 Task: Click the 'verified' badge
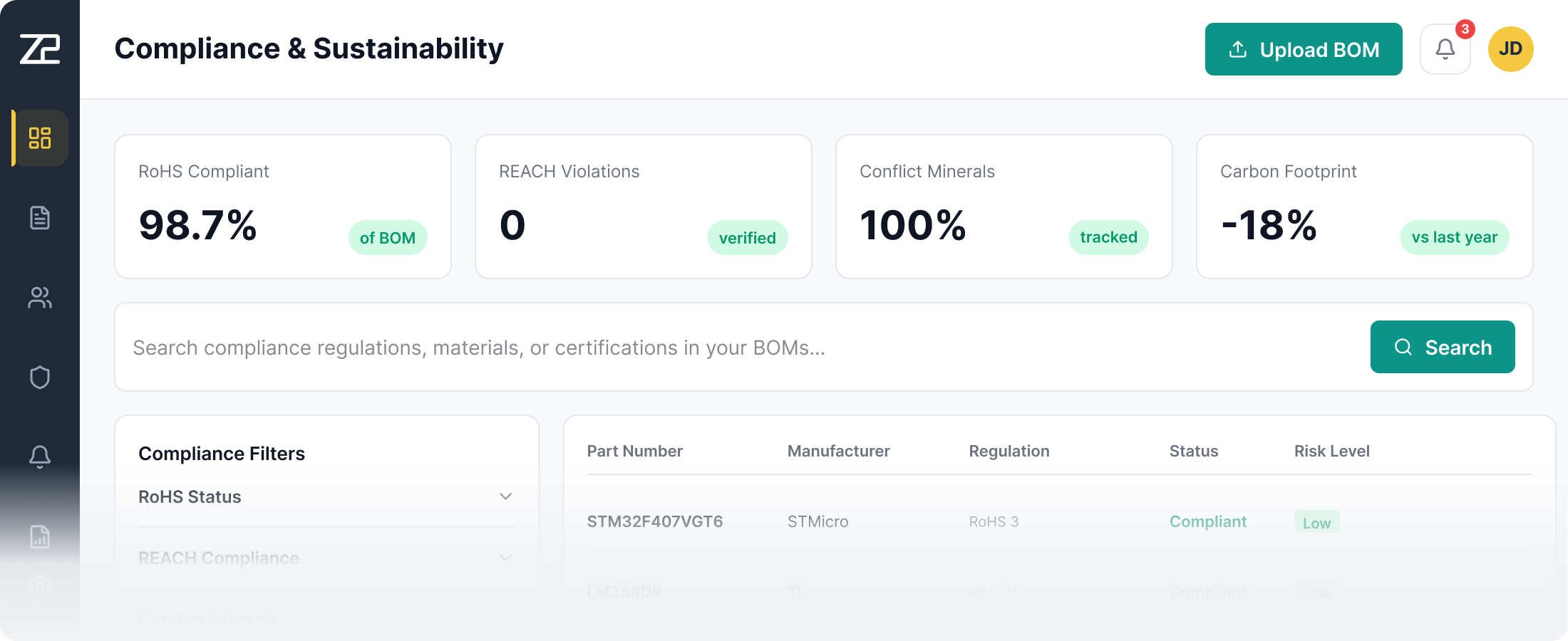click(748, 238)
